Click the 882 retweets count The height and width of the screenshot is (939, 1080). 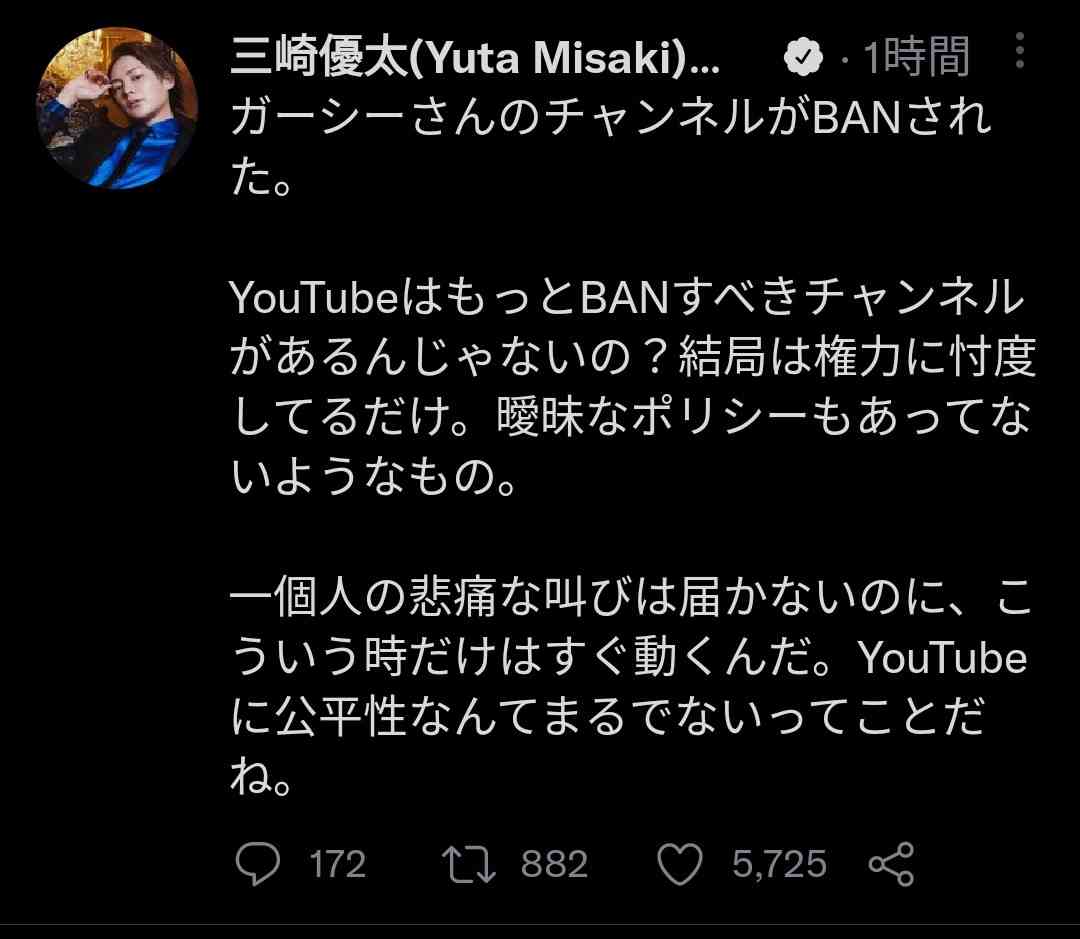pyautogui.click(x=554, y=864)
